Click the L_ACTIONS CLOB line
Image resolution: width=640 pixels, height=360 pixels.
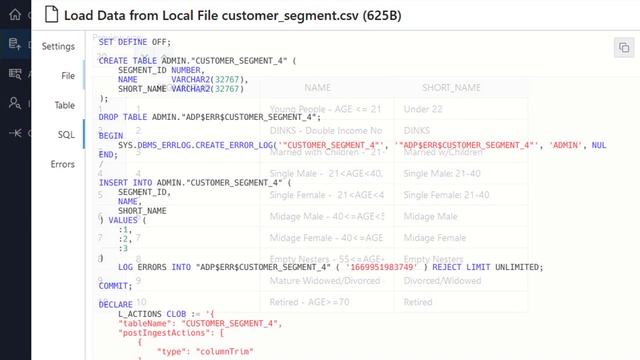[x=166, y=314]
